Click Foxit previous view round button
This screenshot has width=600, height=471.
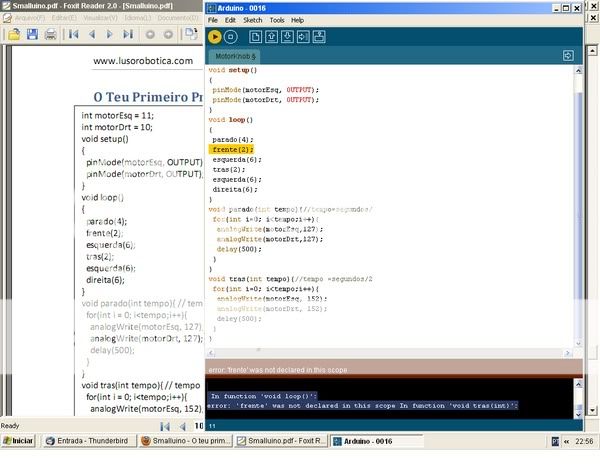150,35
